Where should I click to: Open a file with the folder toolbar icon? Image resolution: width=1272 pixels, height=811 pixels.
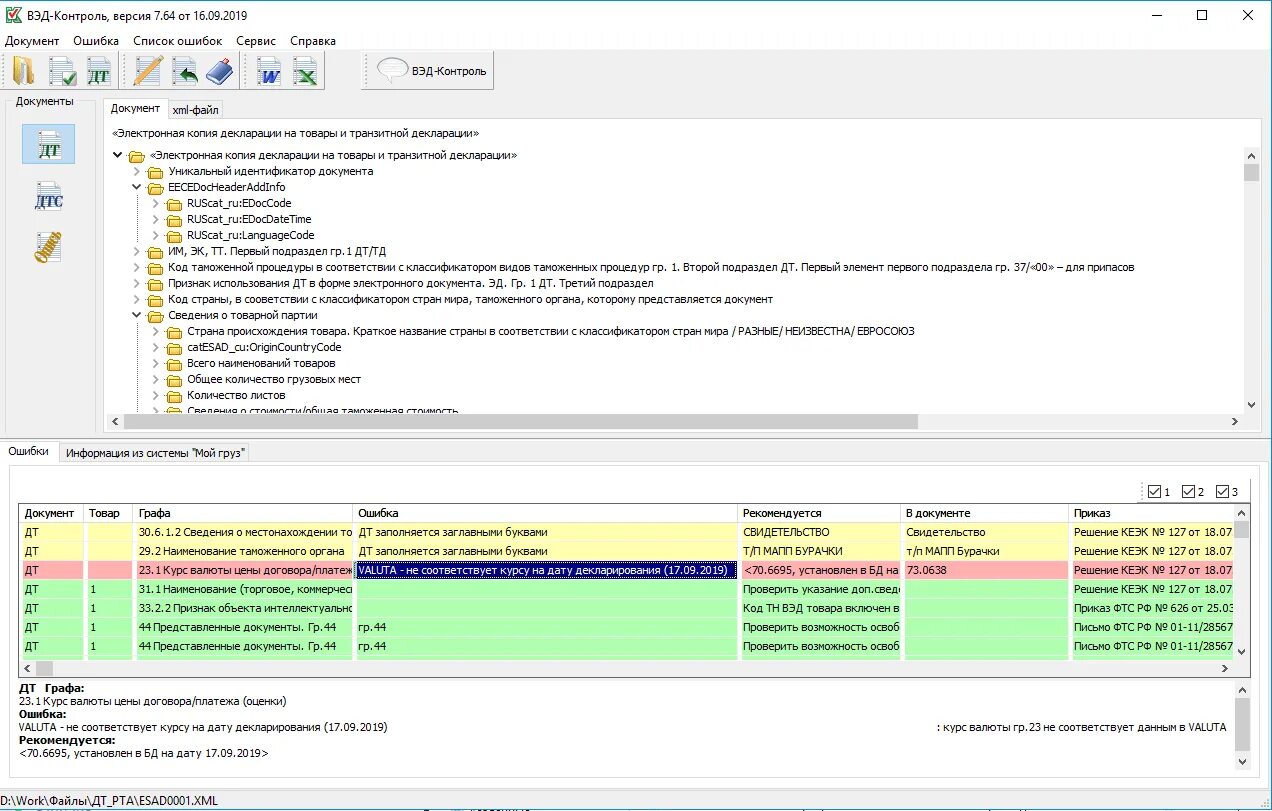[x=23, y=71]
